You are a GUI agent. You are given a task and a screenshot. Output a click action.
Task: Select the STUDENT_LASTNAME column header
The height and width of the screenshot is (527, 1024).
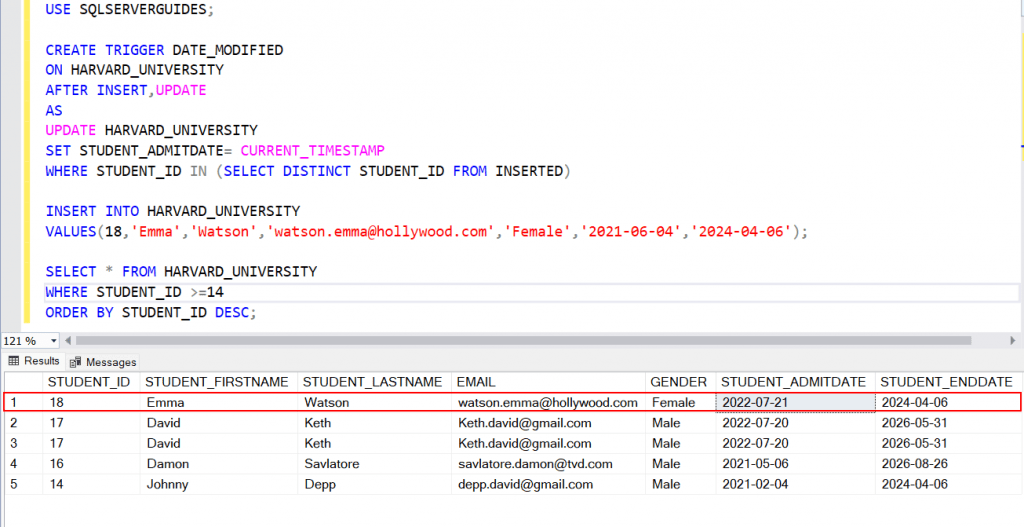point(372,382)
